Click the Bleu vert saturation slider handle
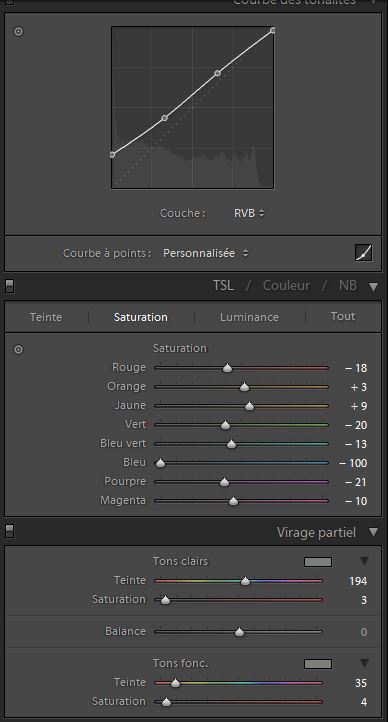This screenshot has height=722, width=388. 232,444
